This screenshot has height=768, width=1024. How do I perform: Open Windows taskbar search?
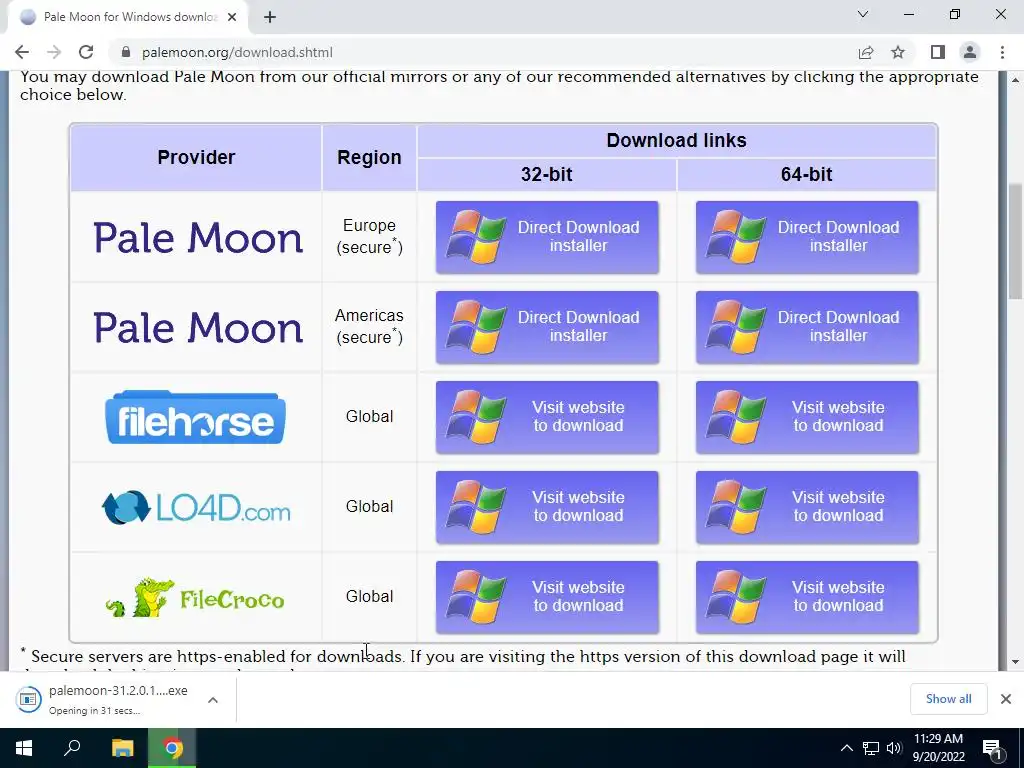pyautogui.click(x=72, y=748)
